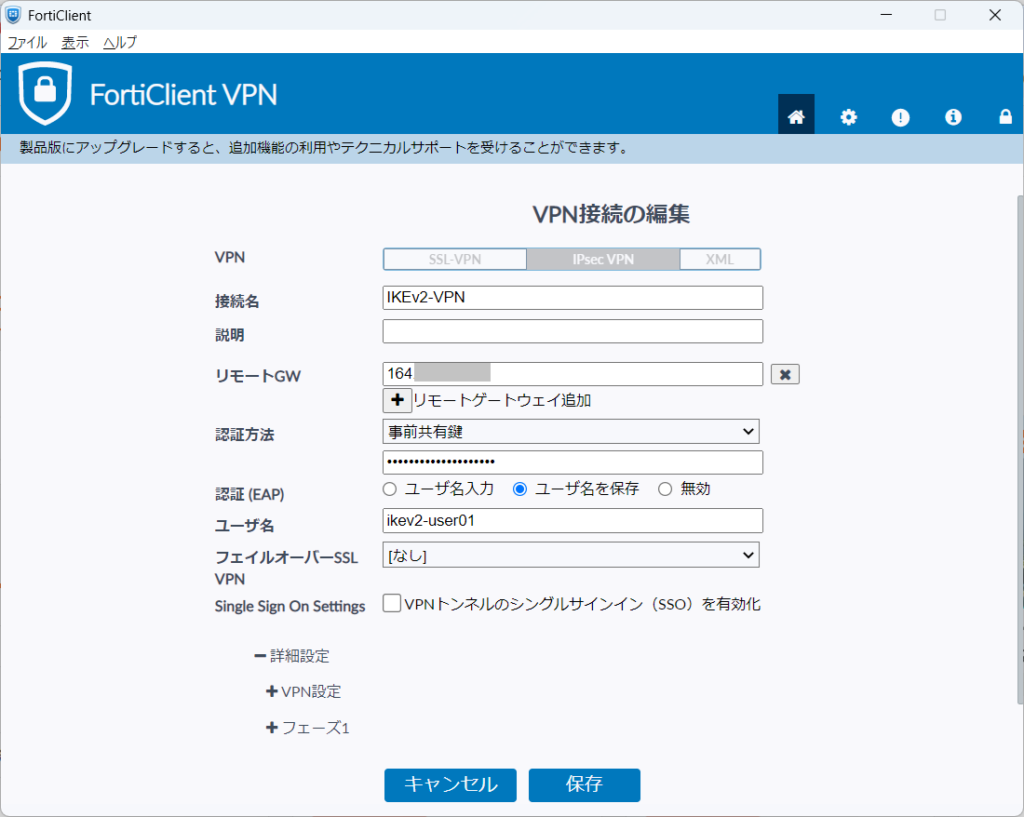Open the info about icon
Viewport: 1024px width, 817px height.
click(953, 117)
